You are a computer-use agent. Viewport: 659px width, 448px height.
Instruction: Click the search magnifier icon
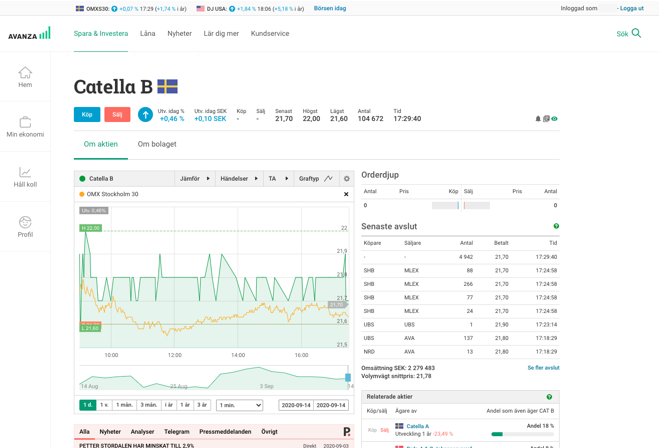[636, 33]
